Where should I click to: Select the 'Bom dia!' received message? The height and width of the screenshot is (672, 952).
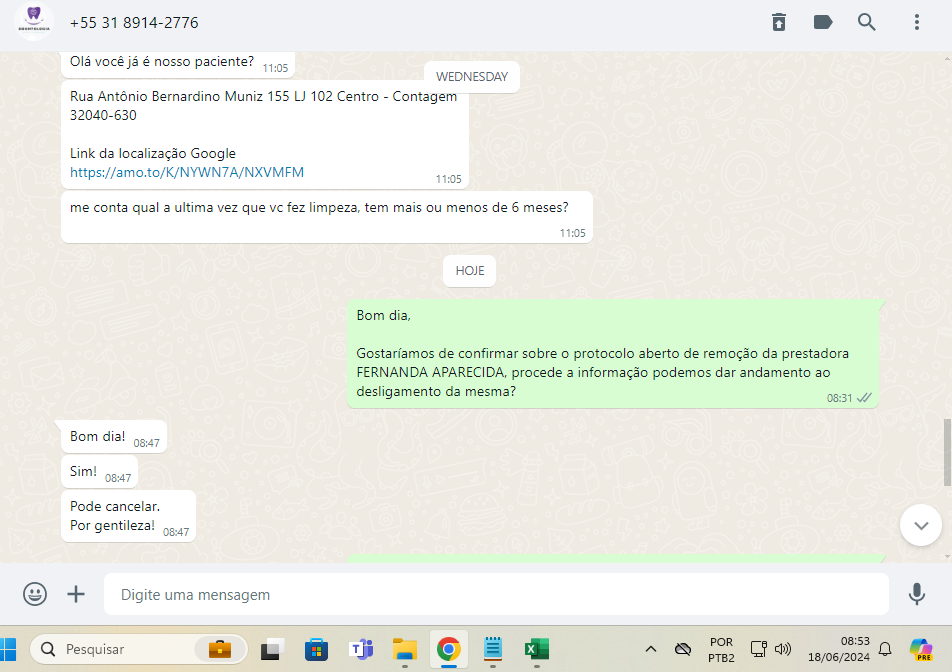114,436
